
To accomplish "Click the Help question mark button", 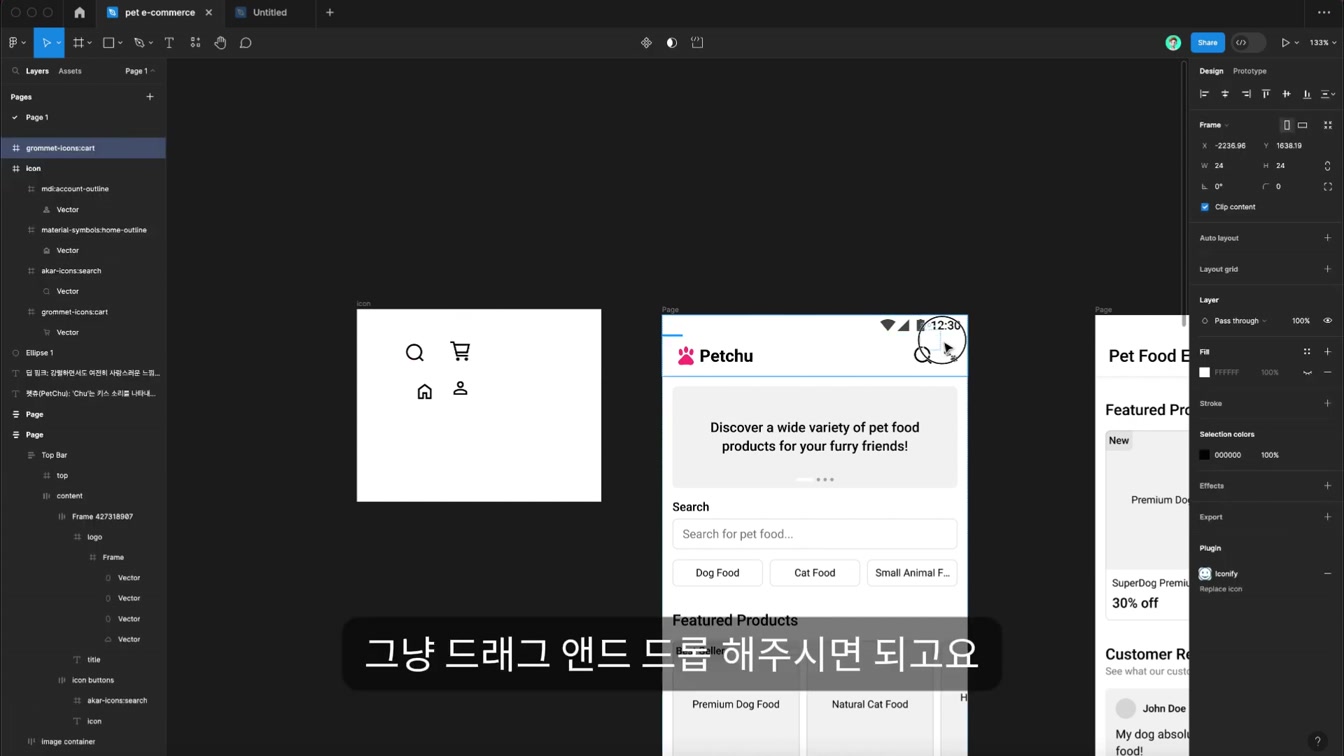I will (1317, 741).
